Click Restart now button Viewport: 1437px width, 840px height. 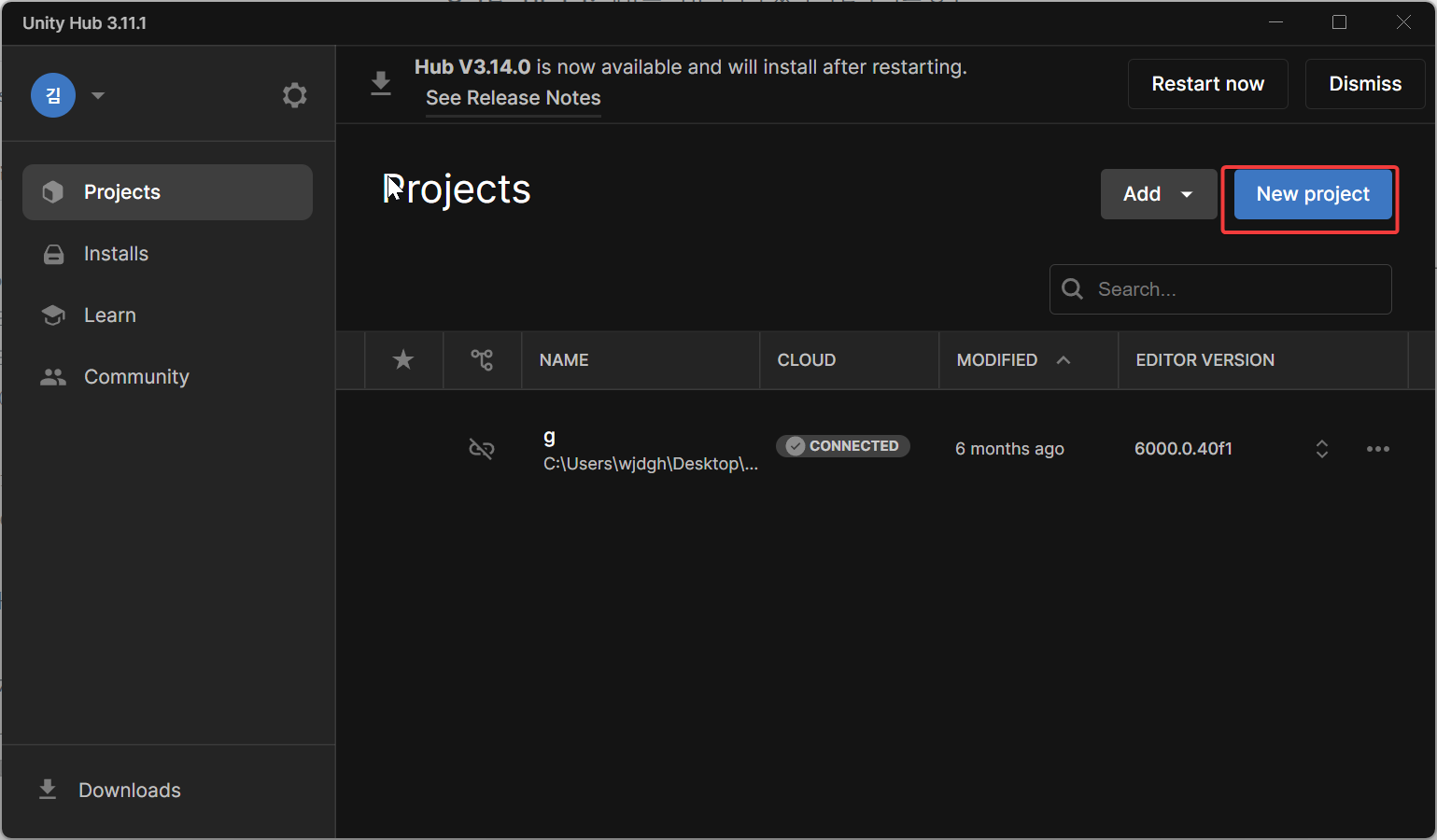1207,84
